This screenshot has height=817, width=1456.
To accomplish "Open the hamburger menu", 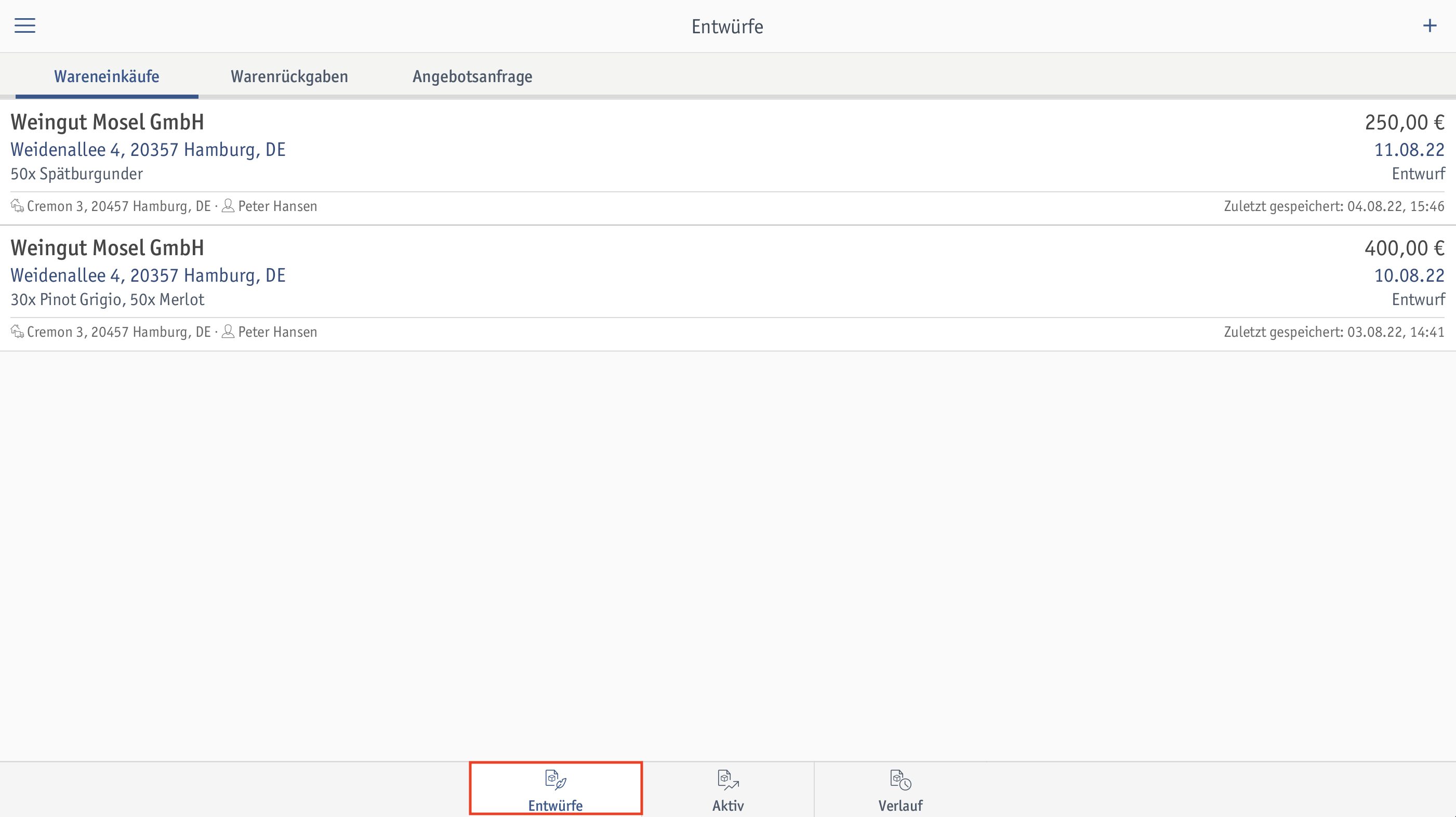I will [25, 25].
